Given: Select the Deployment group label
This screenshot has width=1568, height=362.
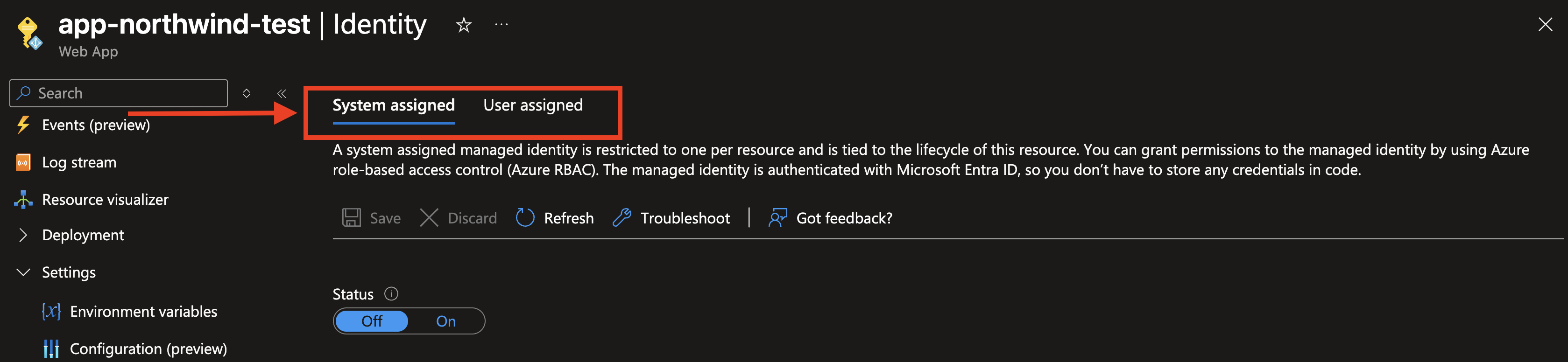Looking at the screenshot, I should pyautogui.click(x=83, y=235).
